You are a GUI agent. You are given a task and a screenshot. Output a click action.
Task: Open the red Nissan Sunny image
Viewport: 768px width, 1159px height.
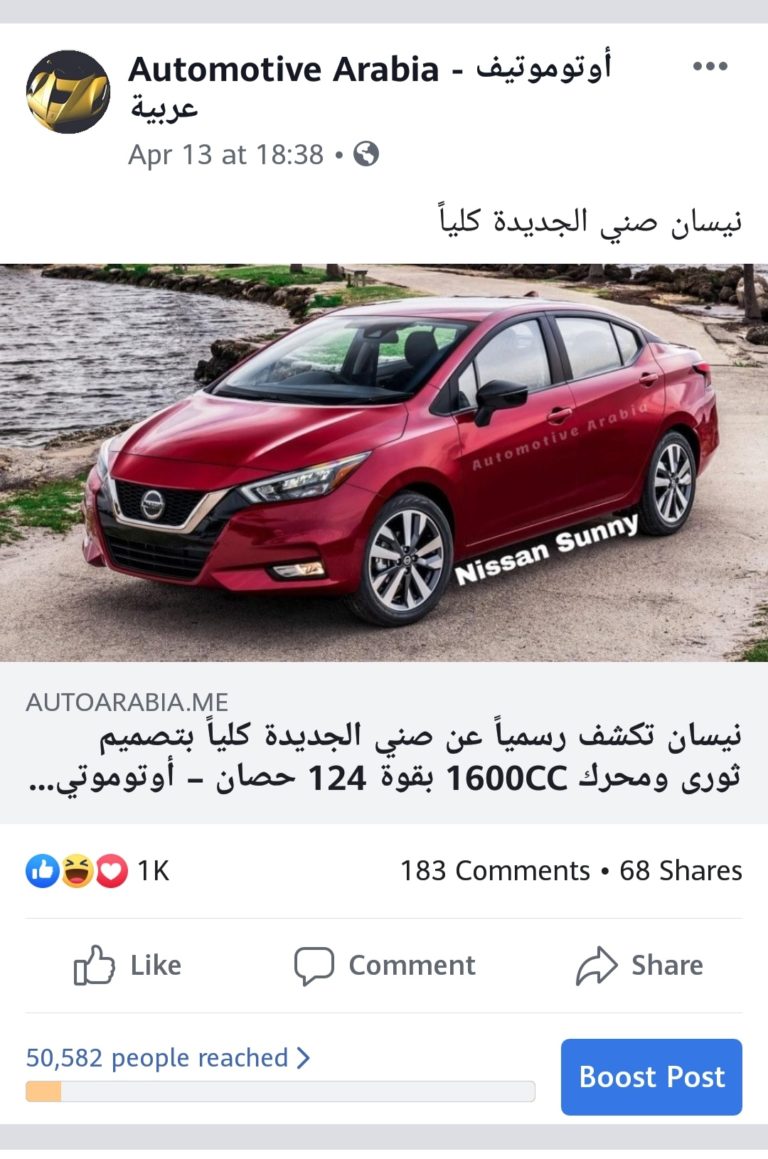(384, 462)
